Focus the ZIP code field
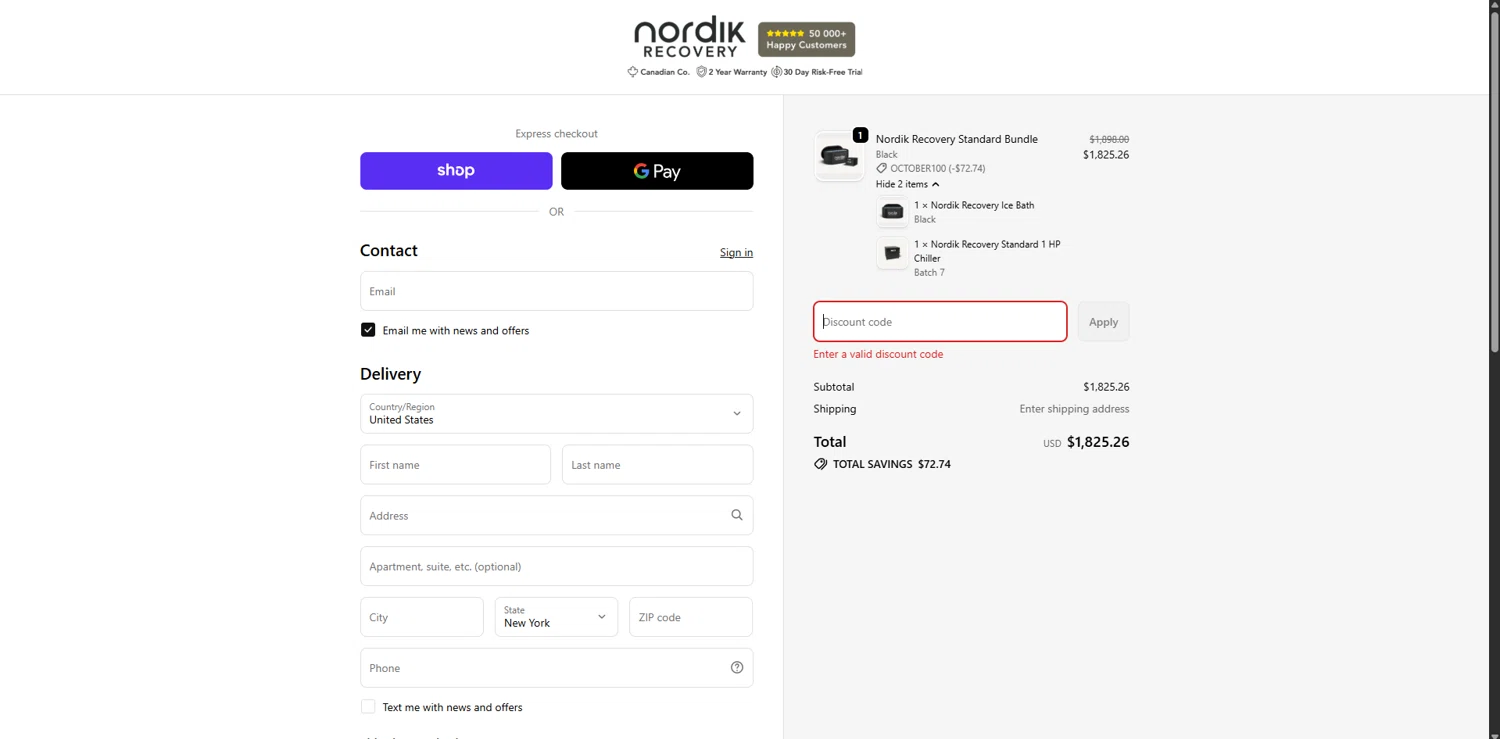 pos(691,617)
